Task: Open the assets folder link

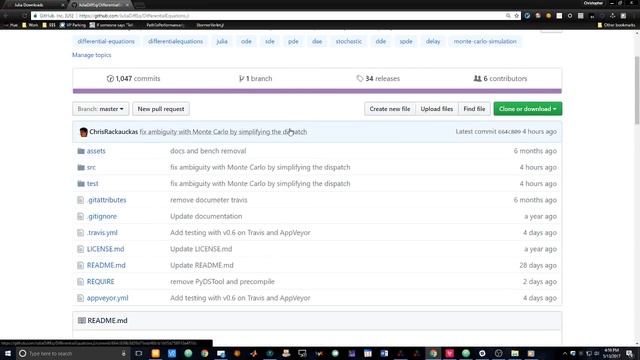Action: pyautogui.click(x=96, y=151)
